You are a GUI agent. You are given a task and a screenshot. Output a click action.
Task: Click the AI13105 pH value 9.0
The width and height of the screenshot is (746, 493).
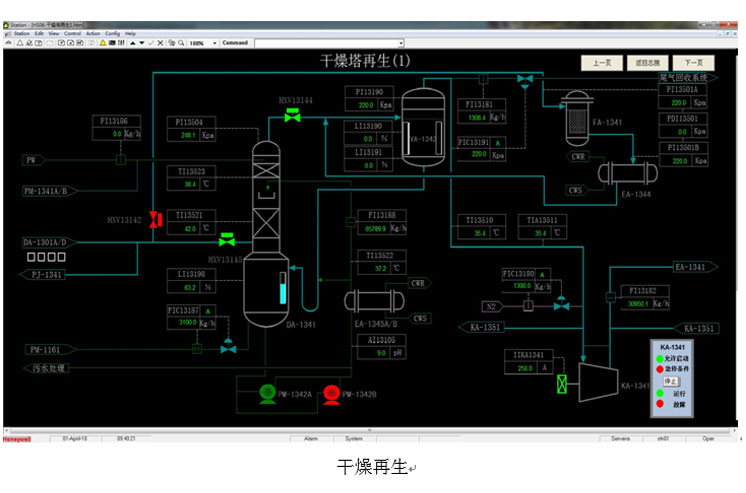point(381,353)
